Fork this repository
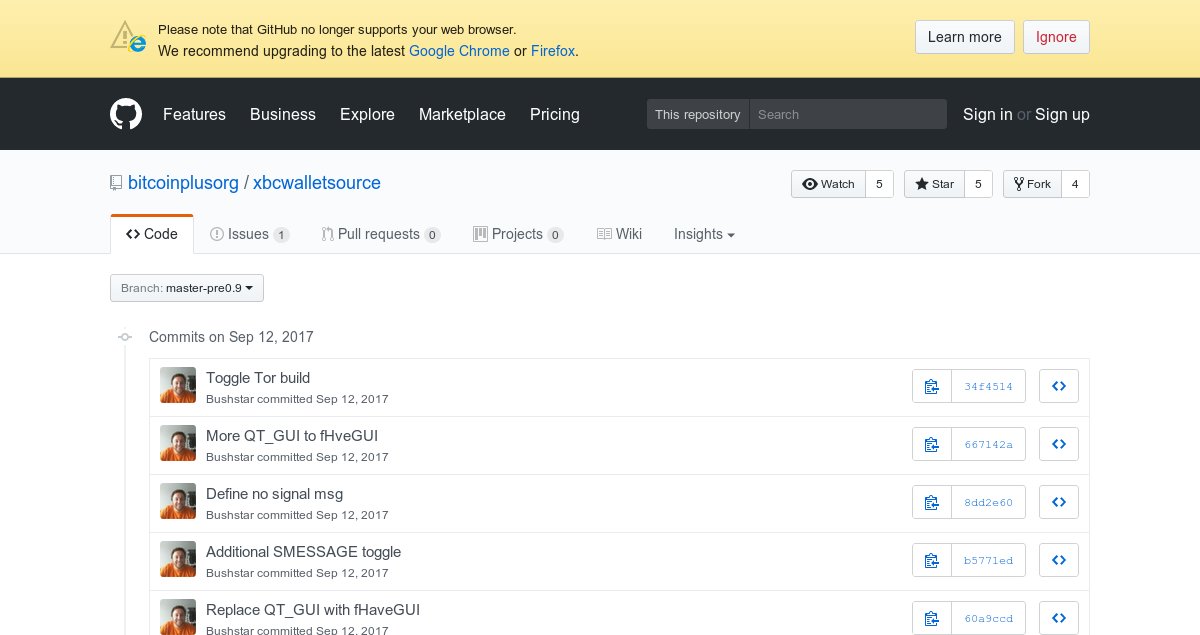Viewport: 1200px width, 635px height. point(1031,184)
